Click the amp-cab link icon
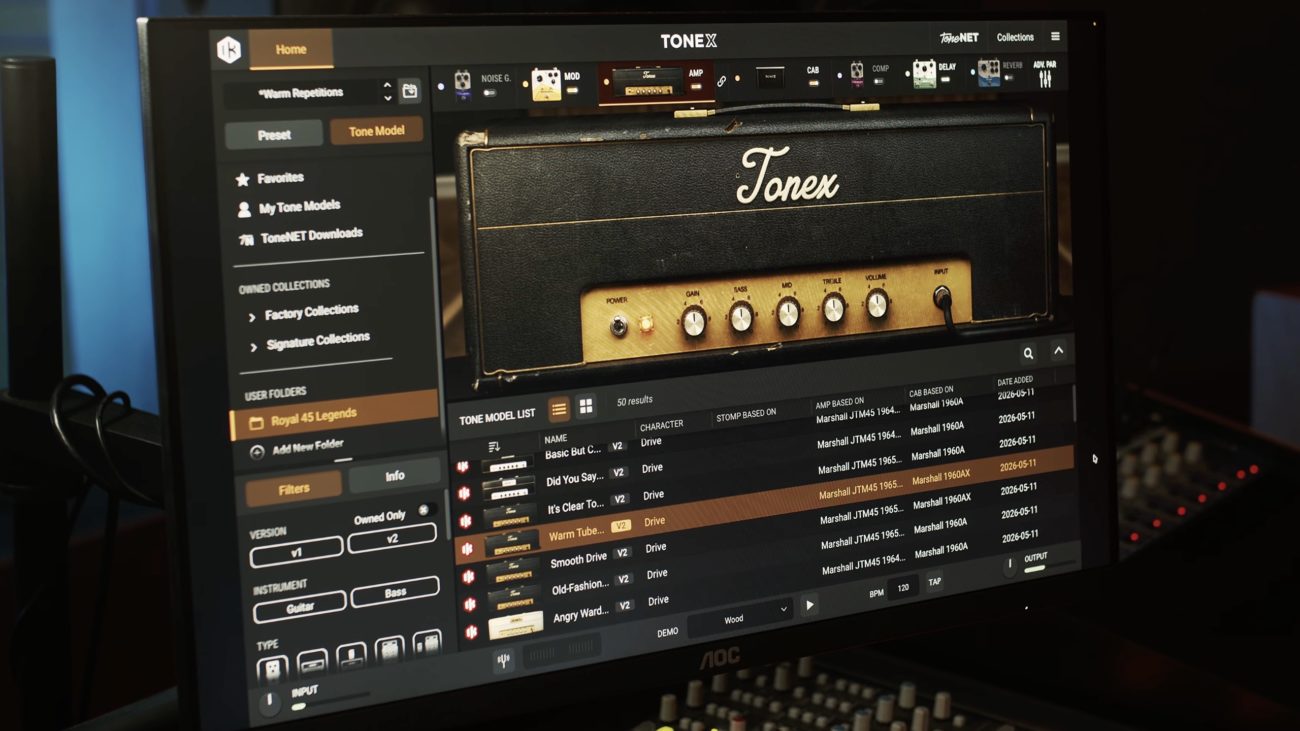Image resolution: width=1300 pixels, height=731 pixels. [722, 81]
